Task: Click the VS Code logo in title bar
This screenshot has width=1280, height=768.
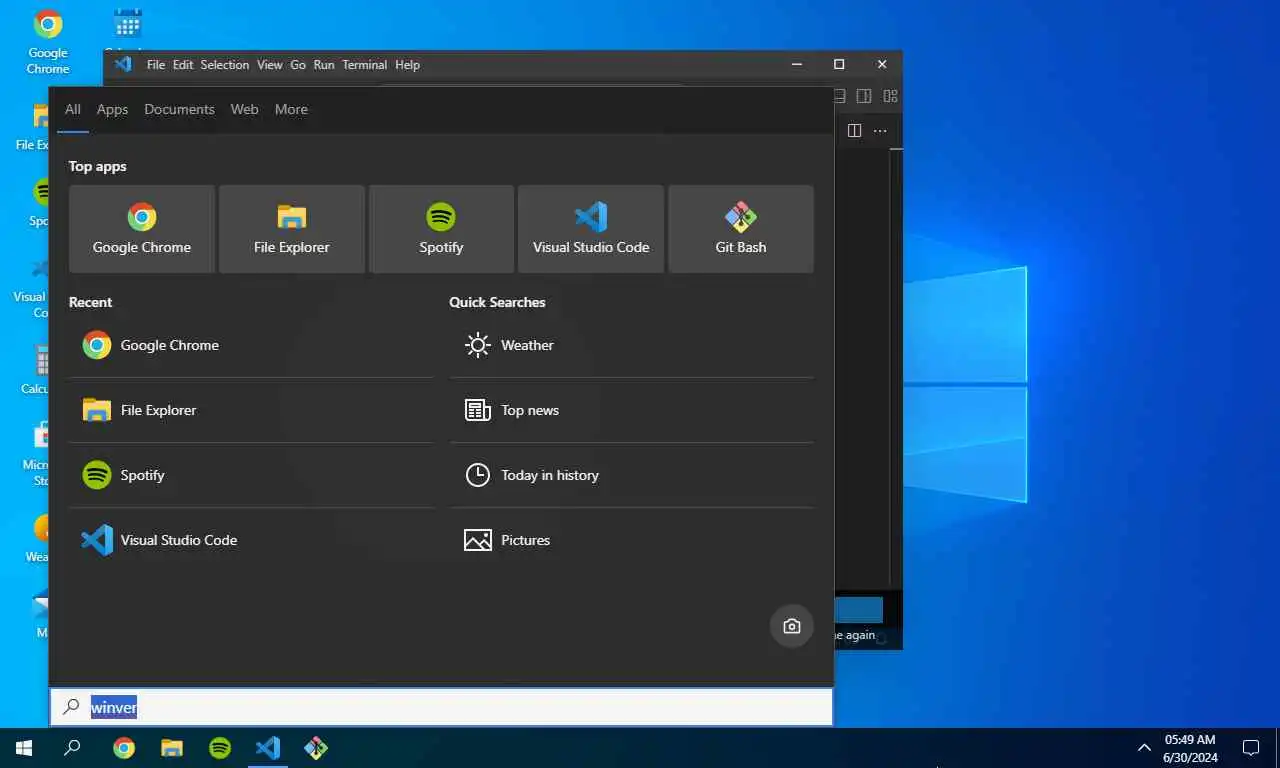Action: (x=124, y=64)
